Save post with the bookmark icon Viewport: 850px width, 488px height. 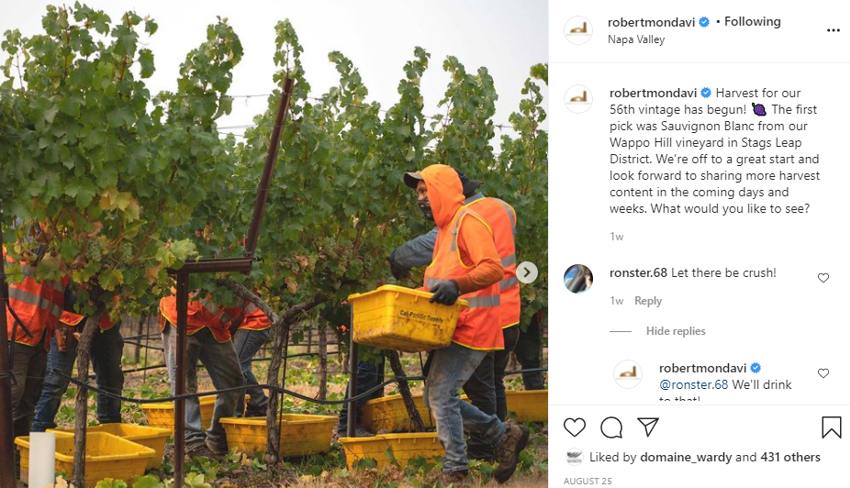pyautogui.click(x=831, y=427)
